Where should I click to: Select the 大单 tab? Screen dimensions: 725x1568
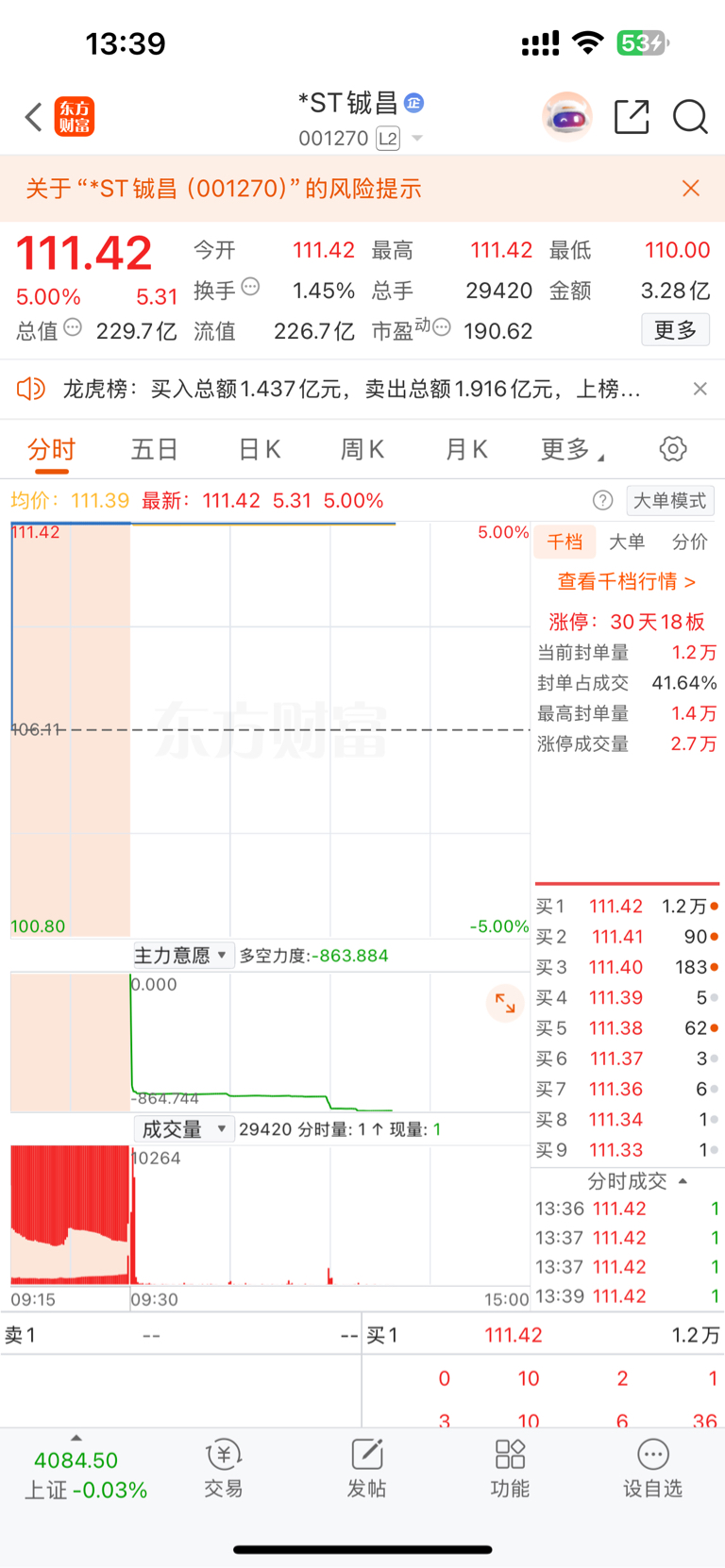click(x=627, y=542)
